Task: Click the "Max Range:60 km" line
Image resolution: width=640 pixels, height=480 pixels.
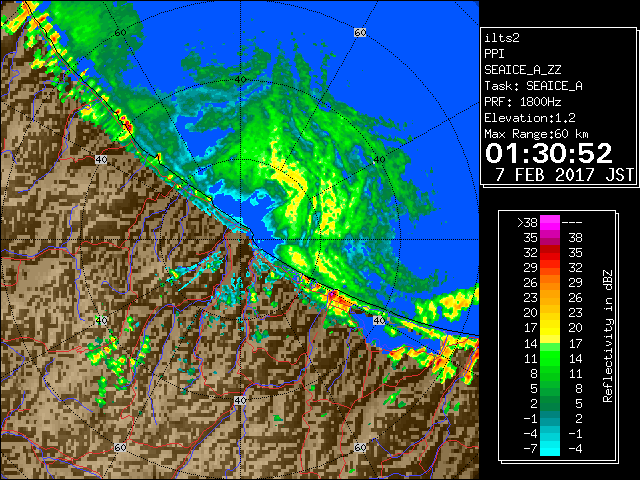Action: tap(536, 134)
